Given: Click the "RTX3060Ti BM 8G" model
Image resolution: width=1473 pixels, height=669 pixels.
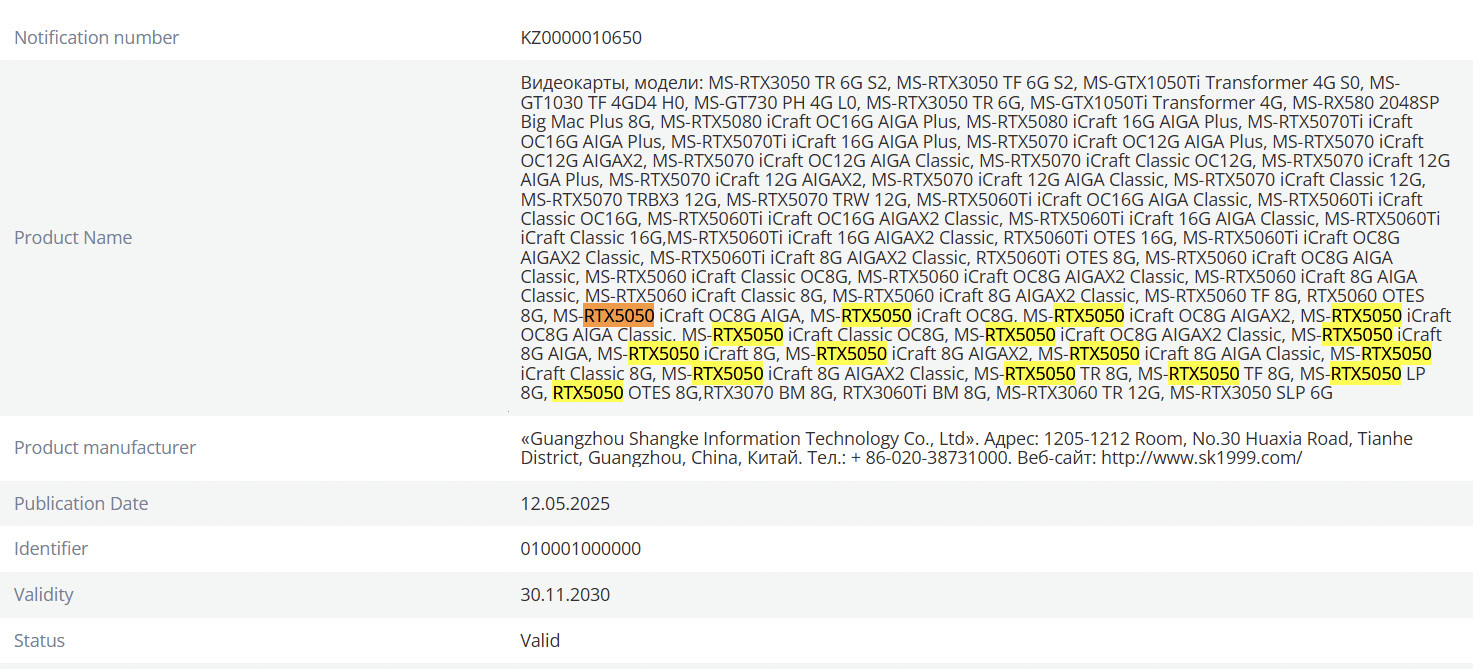Looking at the screenshot, I should (915, 393).
